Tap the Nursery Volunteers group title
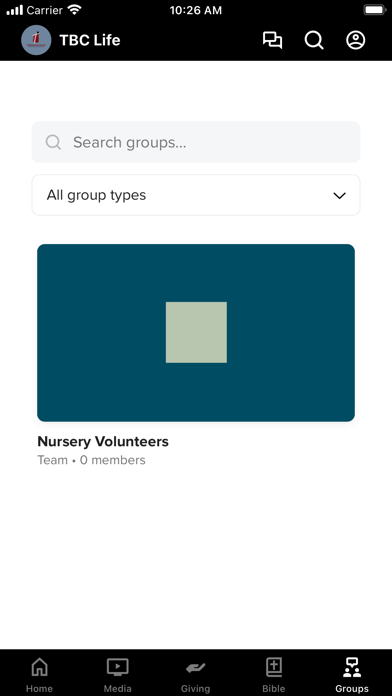392x696 pixels. 103,441
